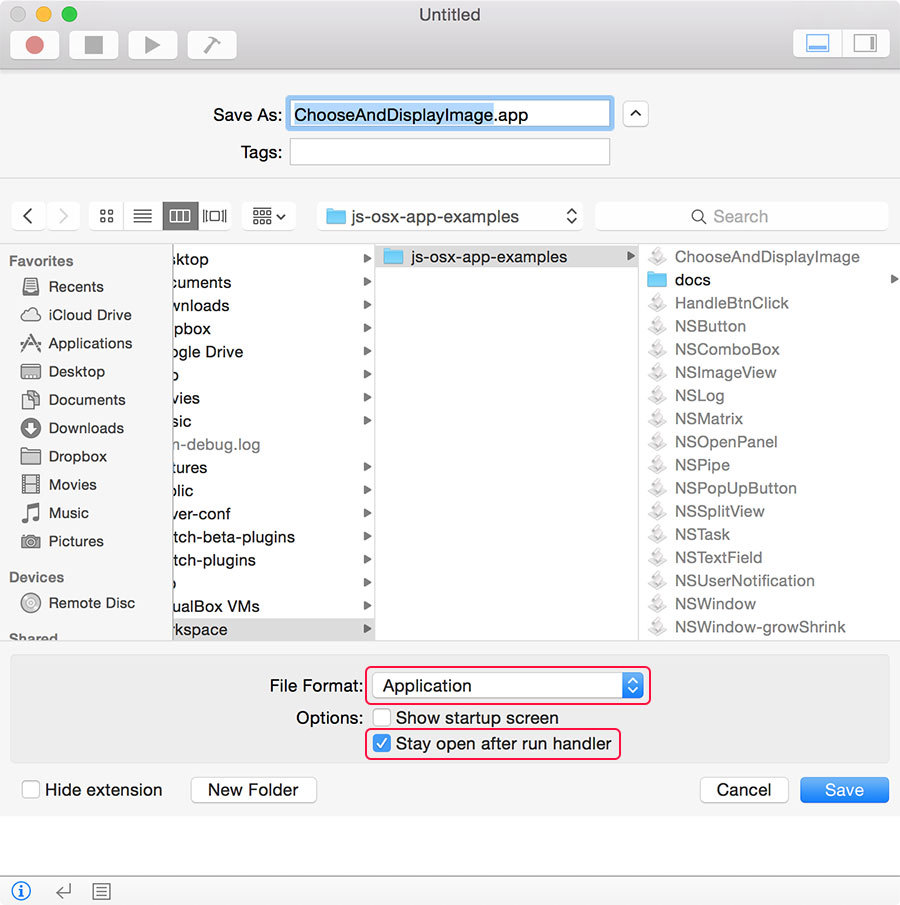The width and height of the screenshot is (900, 905).
Task: Switch the file browser to gallery view
Action: point(214,216)
